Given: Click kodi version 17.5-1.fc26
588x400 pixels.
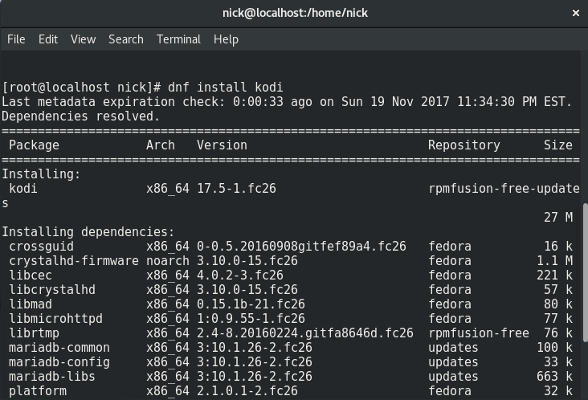Looking at the screenshot, I should [237, 188].
